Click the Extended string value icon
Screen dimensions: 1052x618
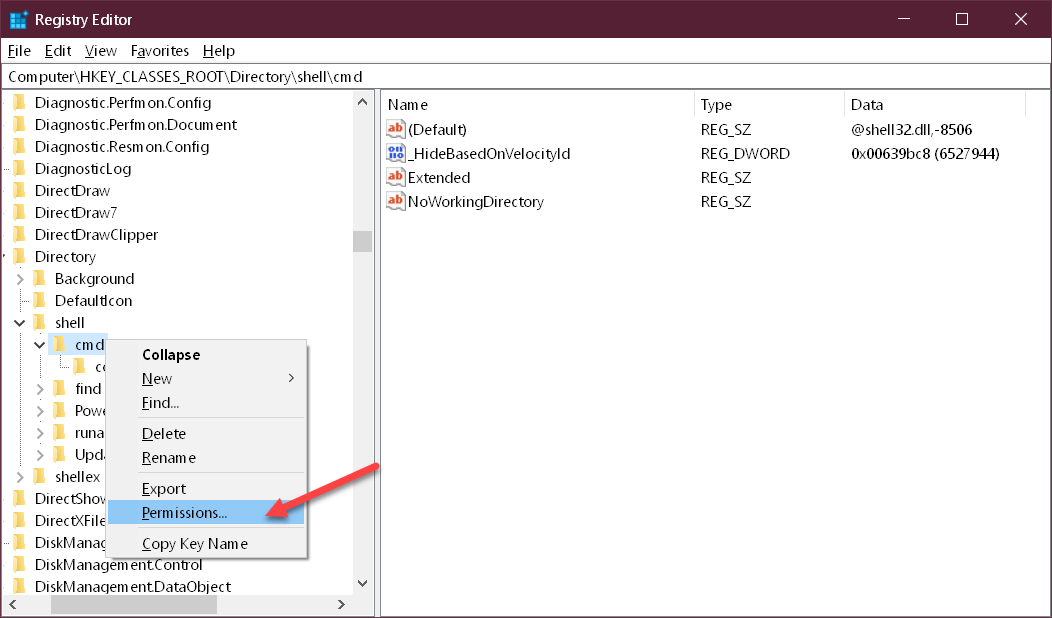(396, 177)
